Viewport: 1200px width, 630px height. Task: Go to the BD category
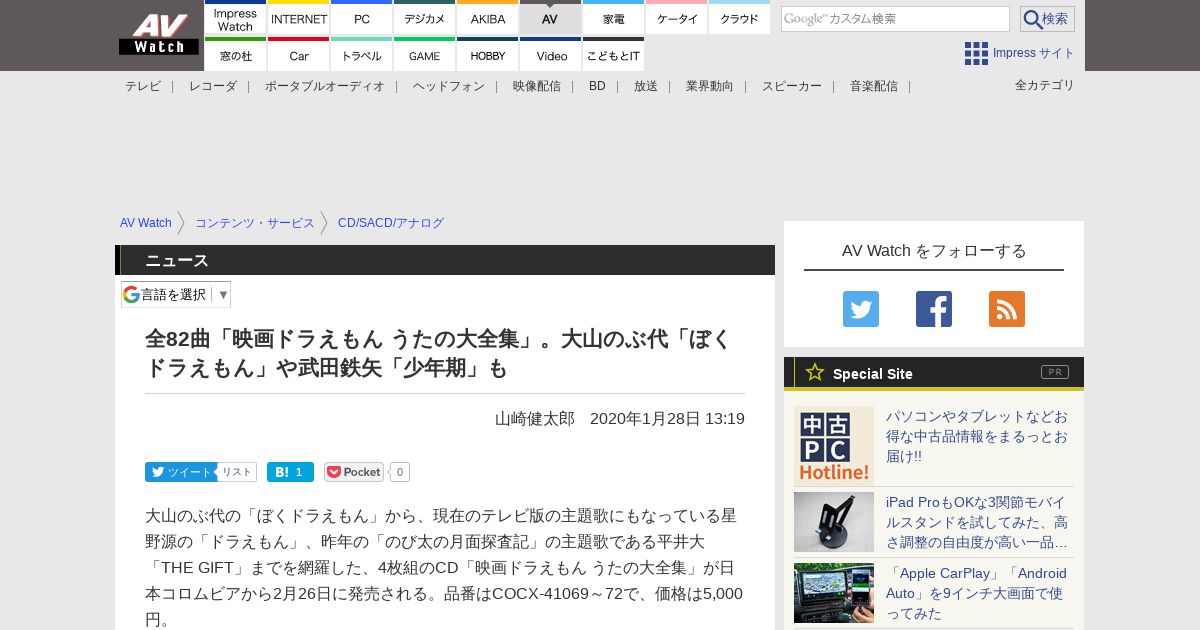(597, 86)
